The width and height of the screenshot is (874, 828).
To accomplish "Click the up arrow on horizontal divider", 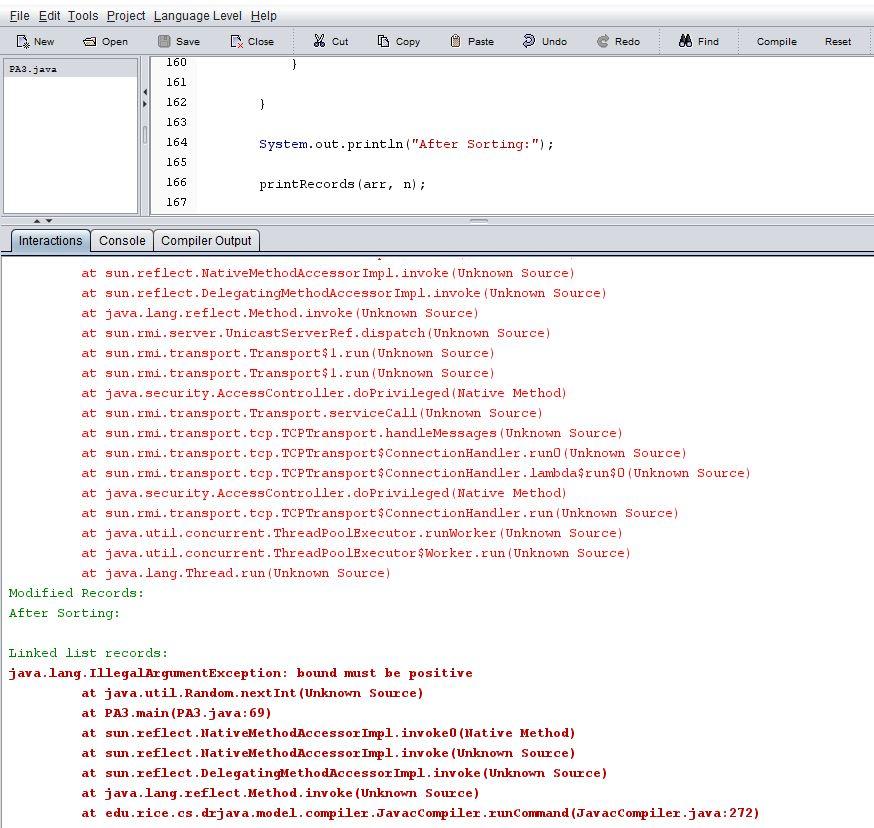I will pyautogui.click(x=37, y=221).
